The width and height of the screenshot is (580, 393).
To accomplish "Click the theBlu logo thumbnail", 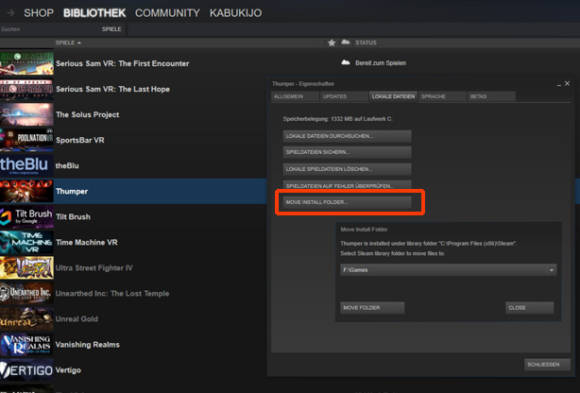I will click(x=27, y=166).
